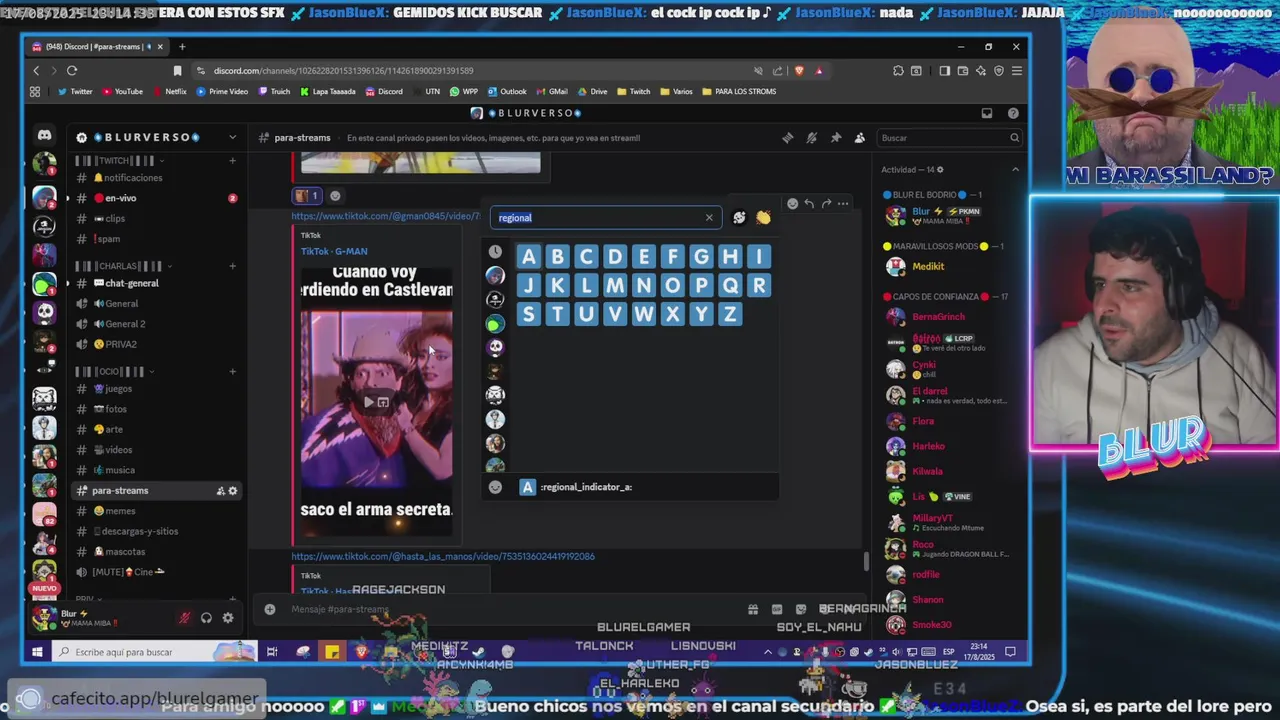The width and height of the screenshot is (1280, 720).
Task: Collapse the Actividad members section
Action: [1015, 169]
